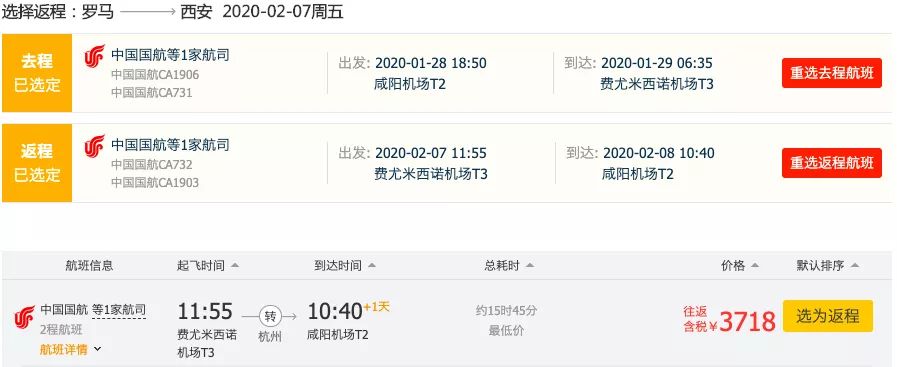The height and width of the screenshot is (367, 897).
Task: Open the 默认排序 sort dropdown
Action: 828,266
